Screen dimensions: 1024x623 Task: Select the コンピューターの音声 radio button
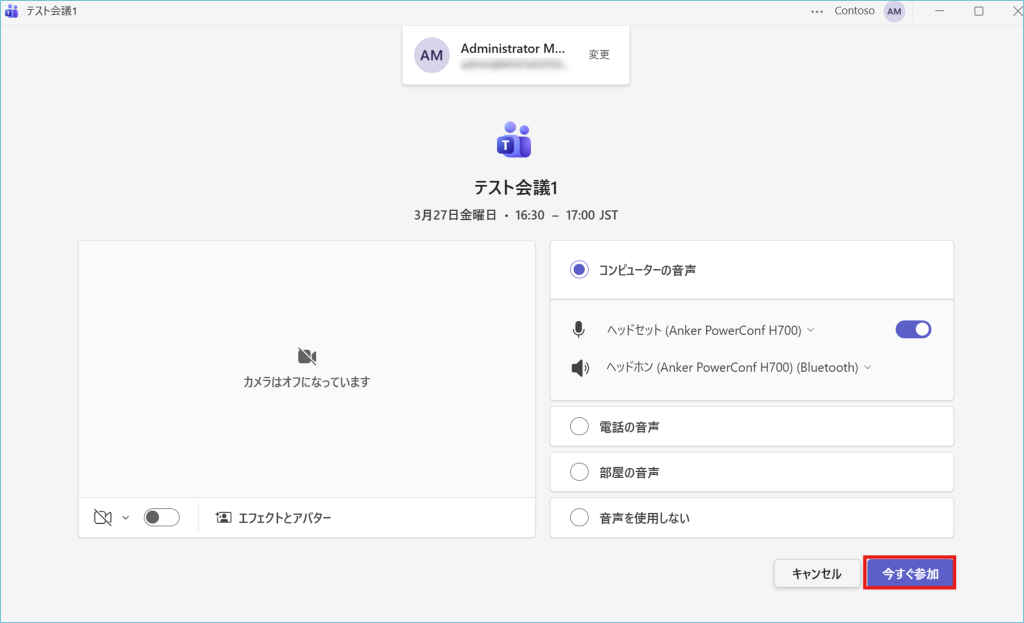[x=579, y=269]
